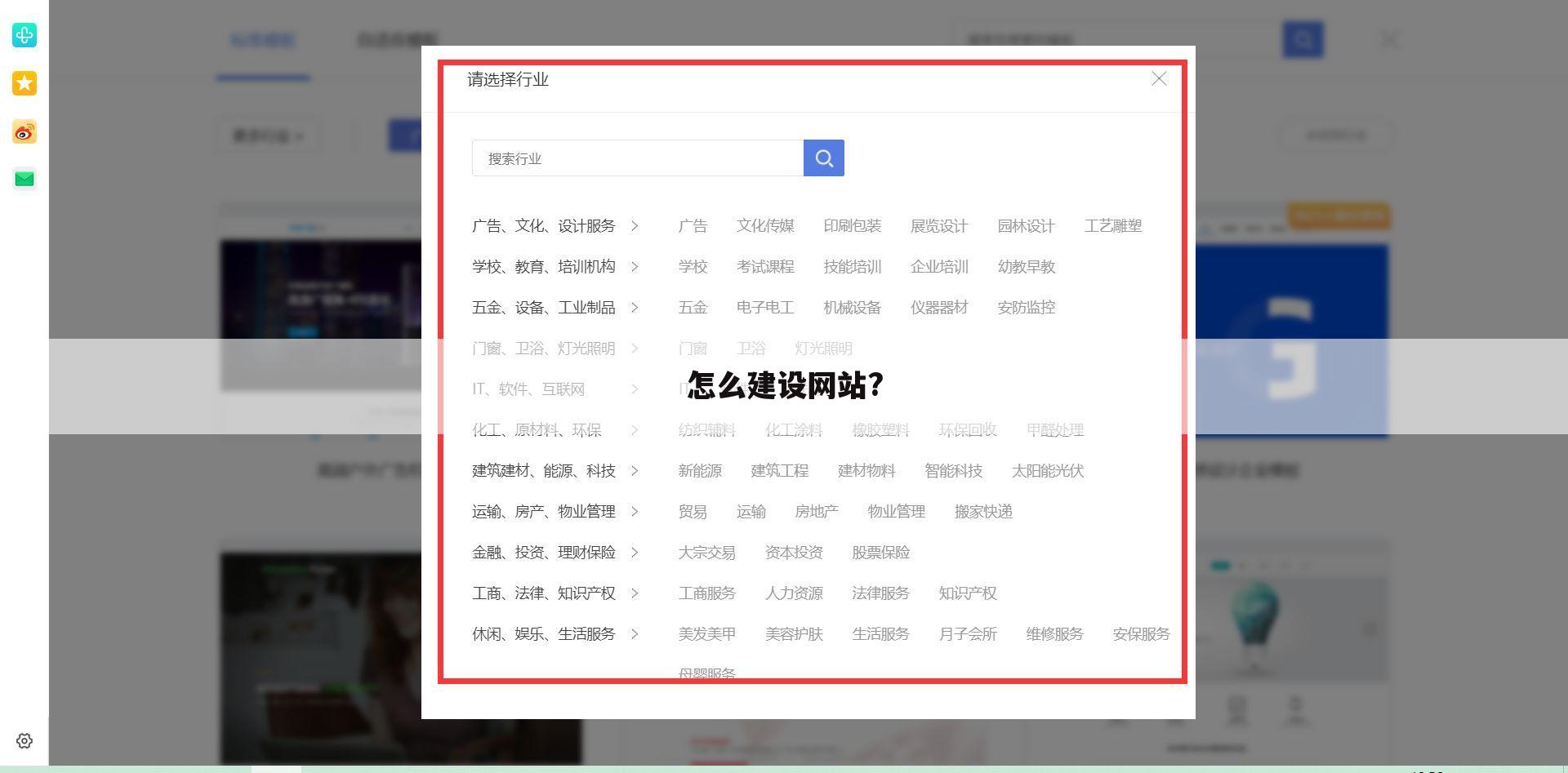Open the settings gear at bottom left
The width and height of the screenshot is (1568, 773).
coord(24,741)
